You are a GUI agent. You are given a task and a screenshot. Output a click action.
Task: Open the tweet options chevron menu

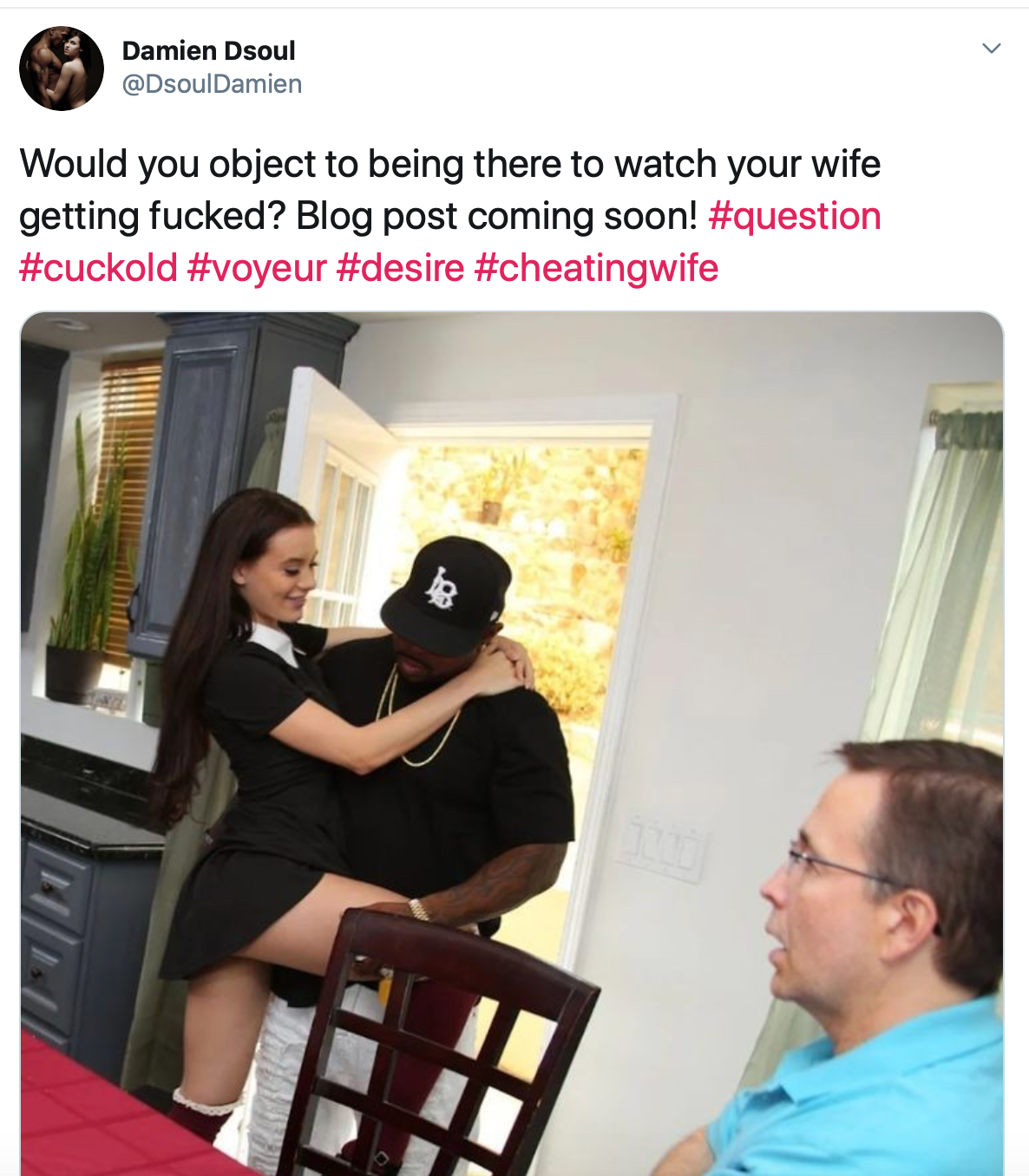pyautogui.click(x=991, y=49)
